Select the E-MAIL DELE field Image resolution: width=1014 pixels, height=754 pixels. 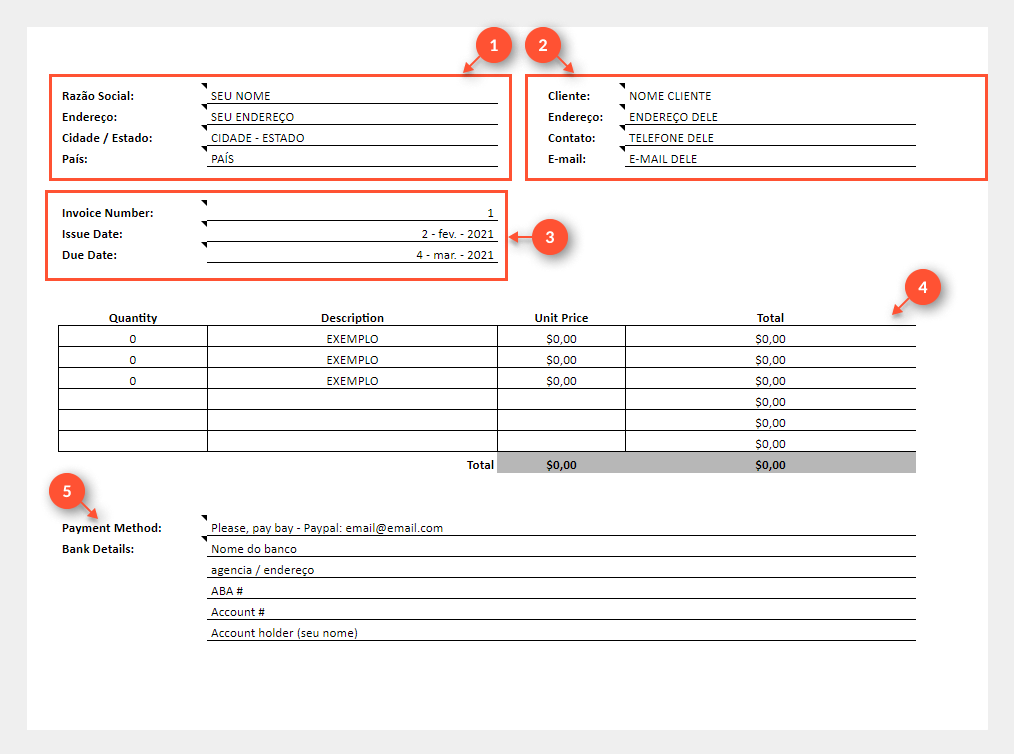pyautogui.click(x=769, y=159)
